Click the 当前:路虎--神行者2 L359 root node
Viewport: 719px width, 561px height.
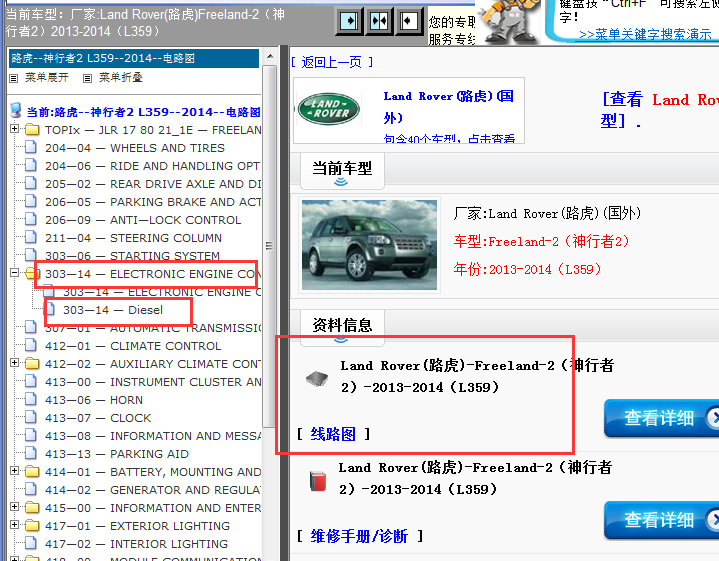coord(144,111)
